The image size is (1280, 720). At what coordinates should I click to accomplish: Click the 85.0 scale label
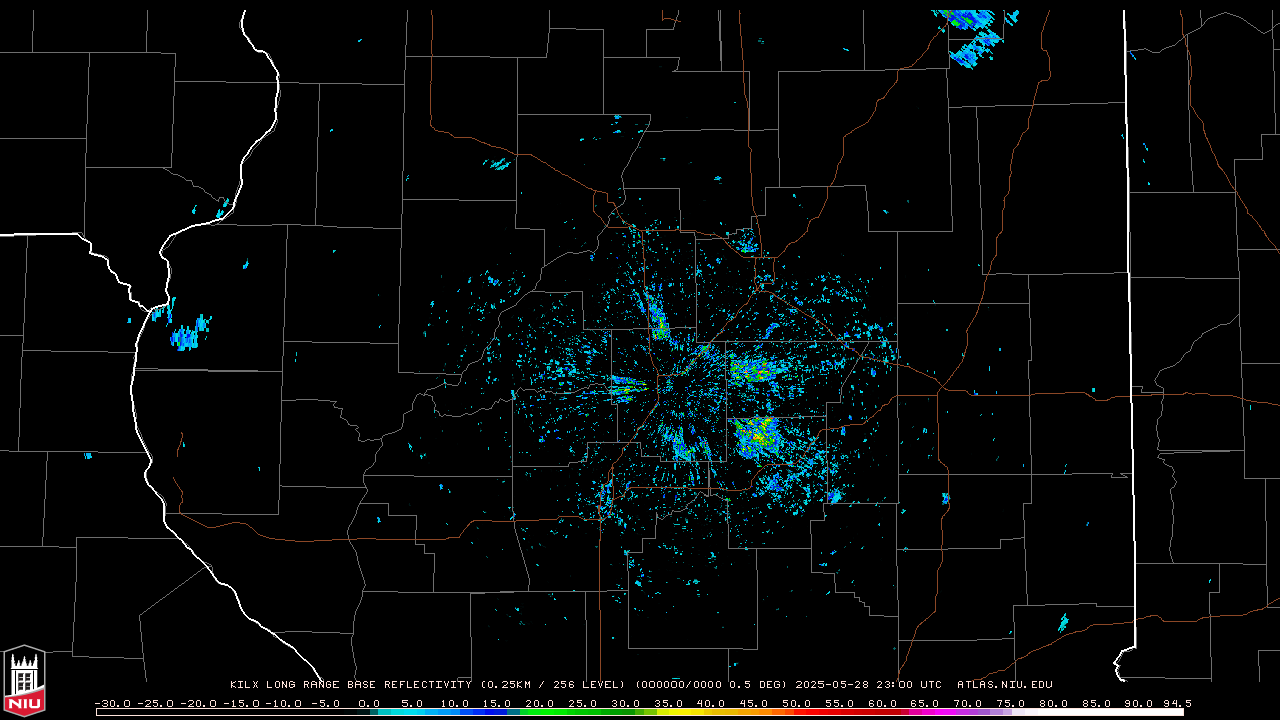(x=1097, y=704)
